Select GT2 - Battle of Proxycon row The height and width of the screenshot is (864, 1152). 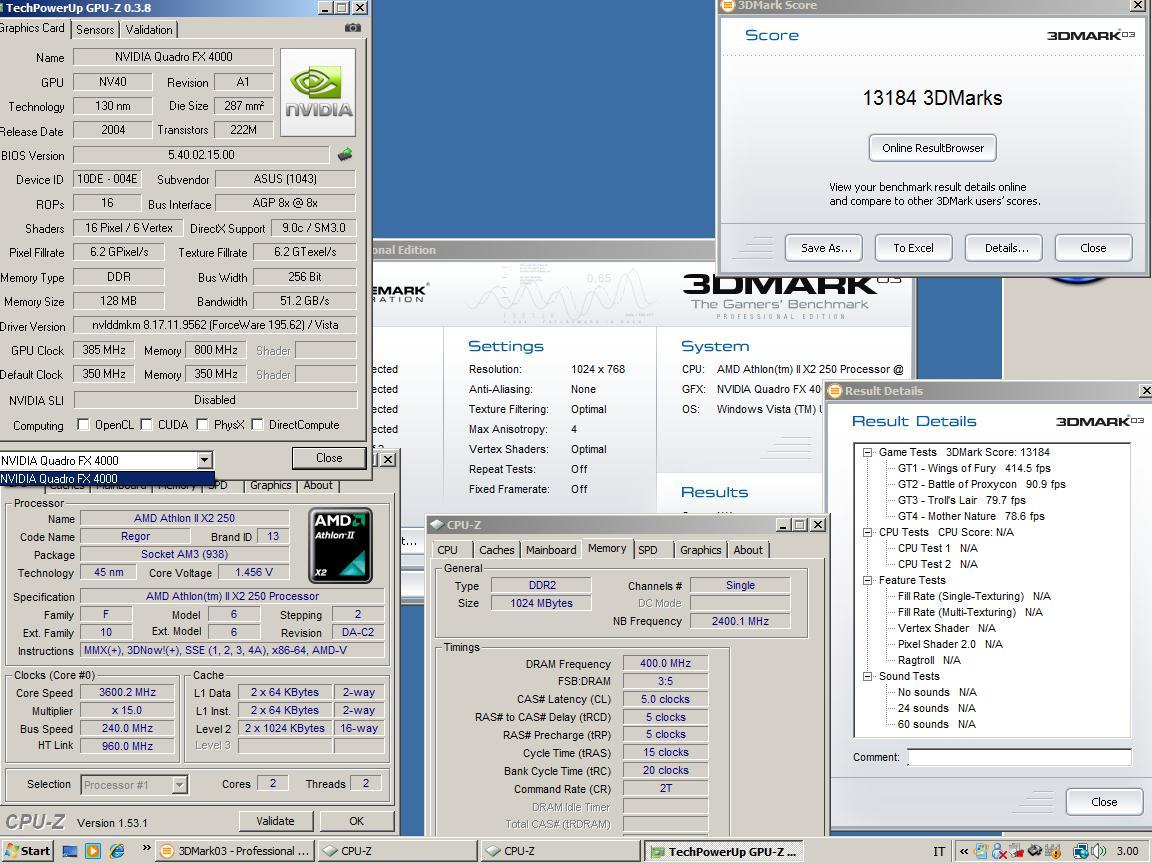pos(982,484)
